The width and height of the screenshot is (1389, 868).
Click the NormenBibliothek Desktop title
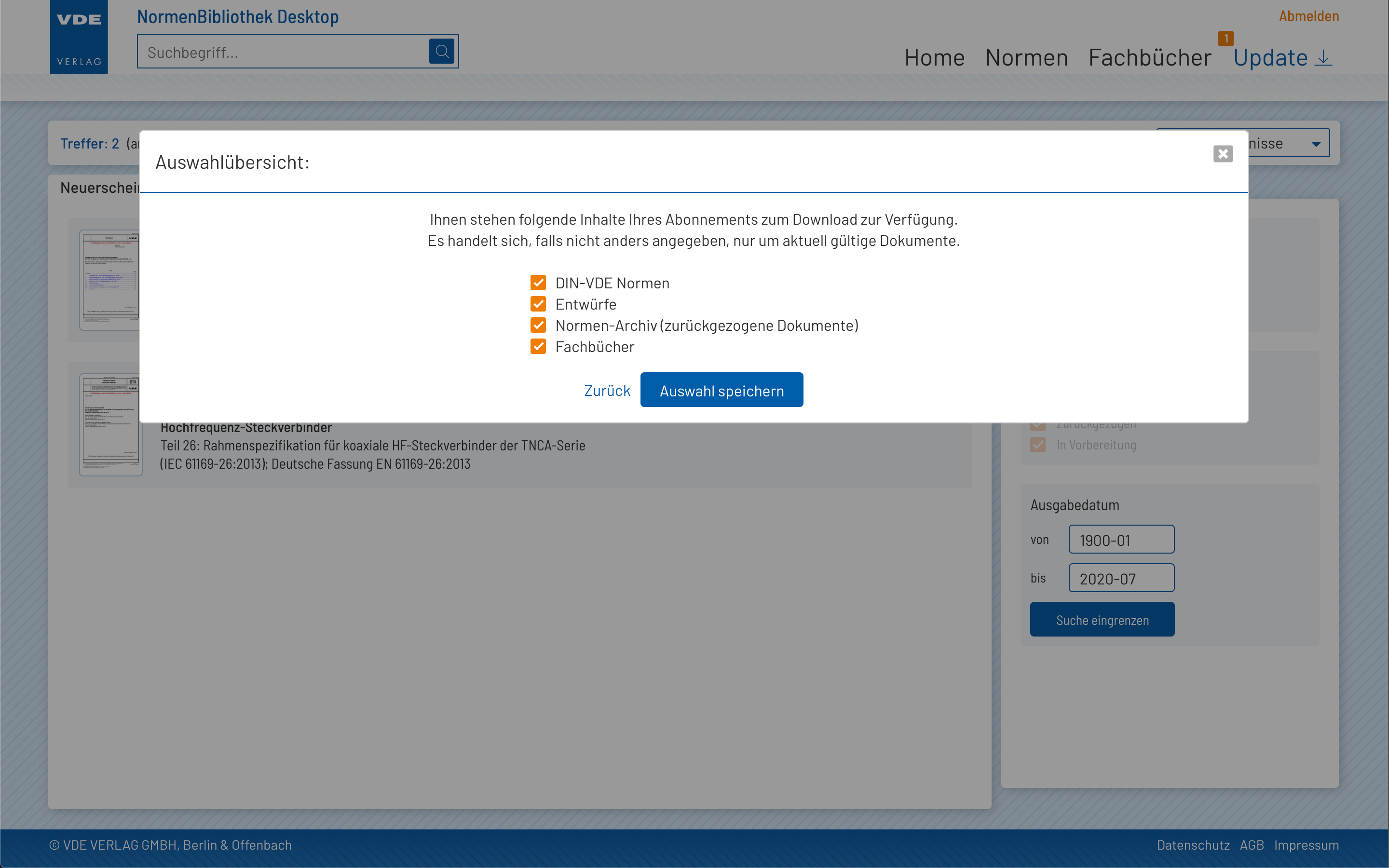tap(238, 17)
